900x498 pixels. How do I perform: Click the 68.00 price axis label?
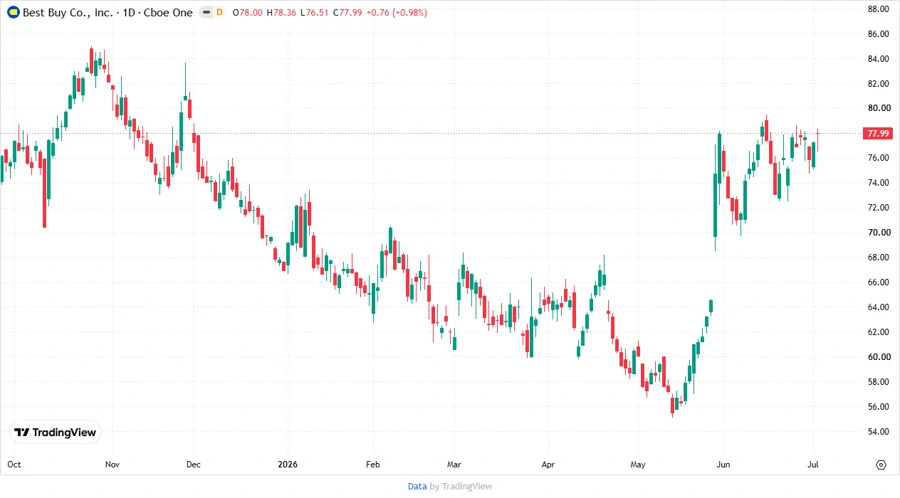[x=879, y=257]
